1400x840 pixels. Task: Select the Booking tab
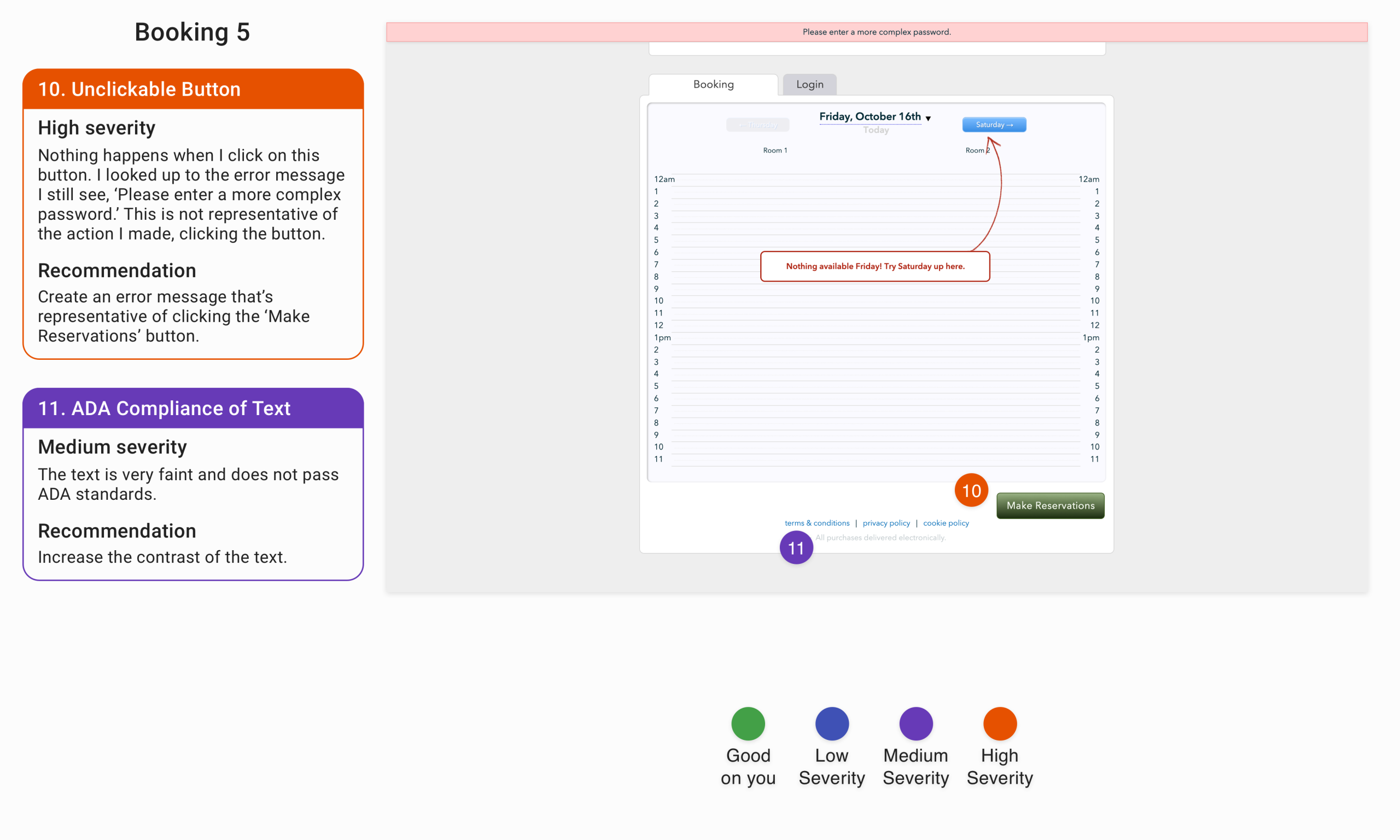click(x=713, y=84)
